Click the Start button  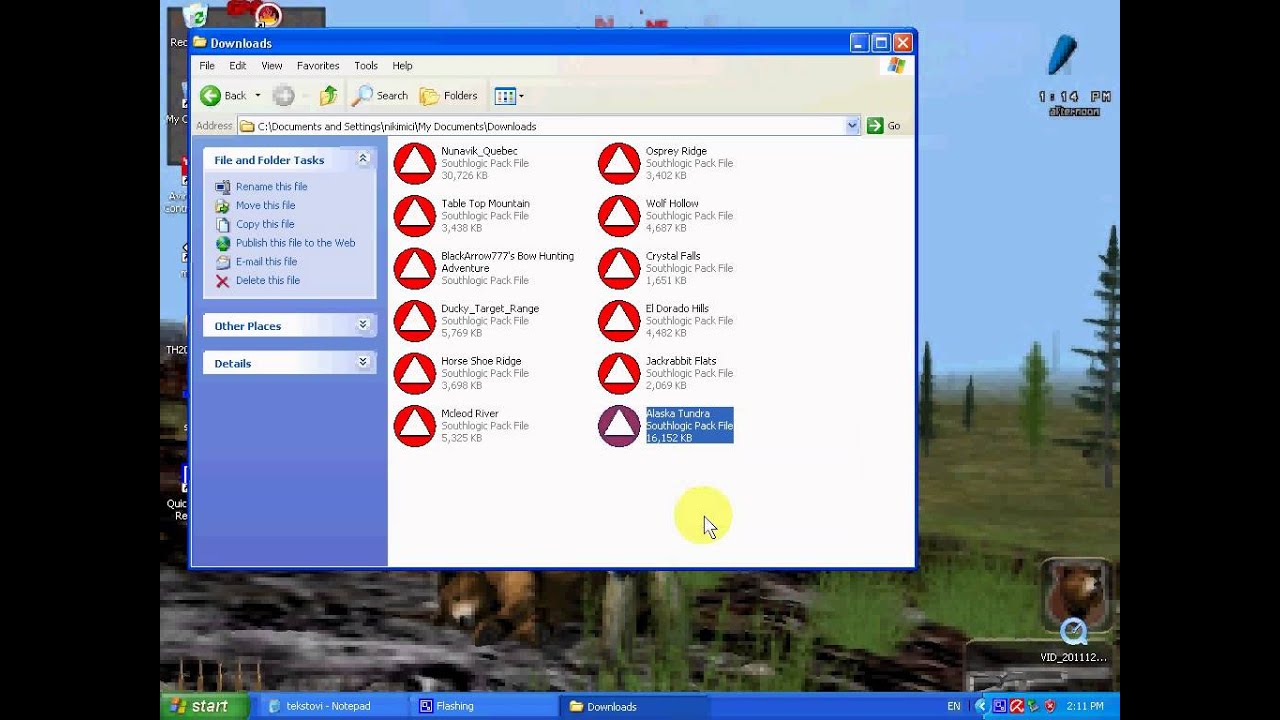204,706
